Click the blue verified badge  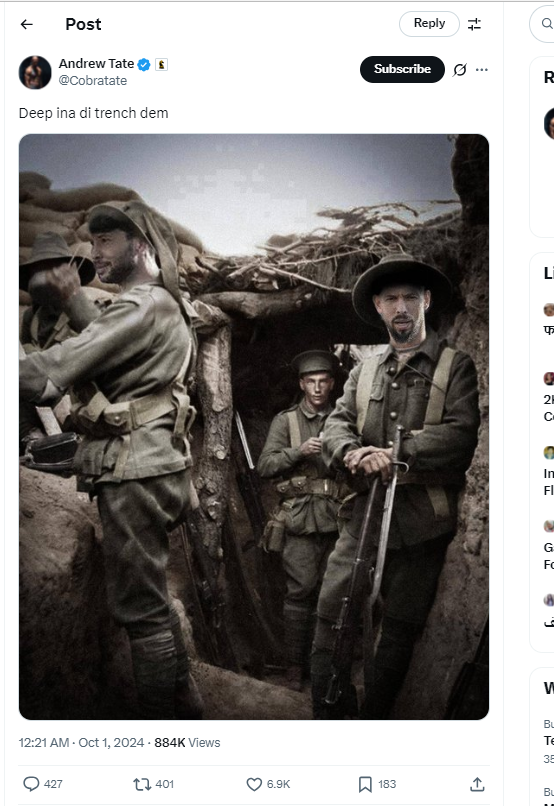(x=144, y=64)
